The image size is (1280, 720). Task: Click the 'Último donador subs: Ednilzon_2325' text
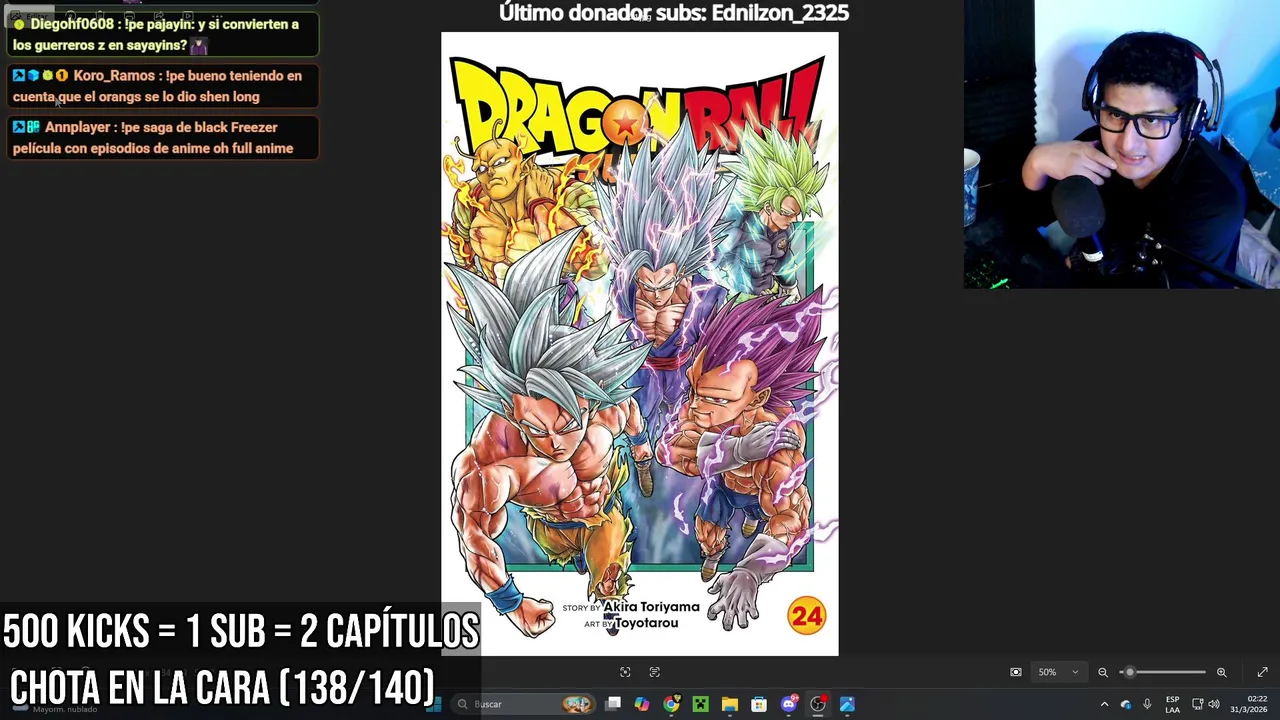pos(674,13)
